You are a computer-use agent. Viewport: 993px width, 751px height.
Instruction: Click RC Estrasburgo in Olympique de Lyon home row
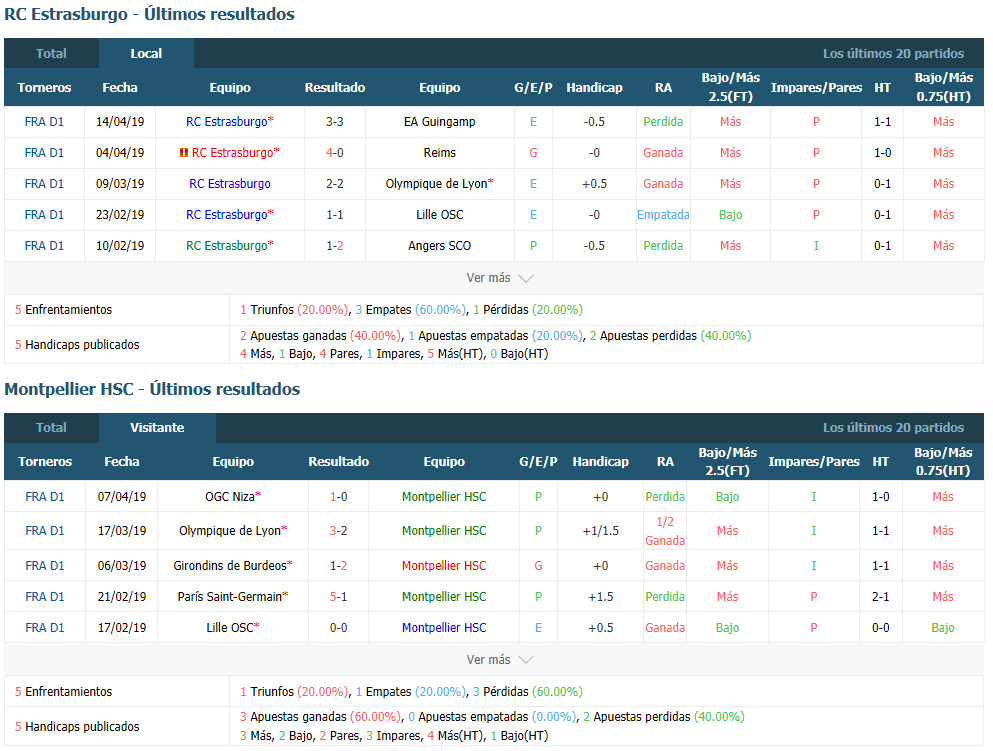pos(230,184)
